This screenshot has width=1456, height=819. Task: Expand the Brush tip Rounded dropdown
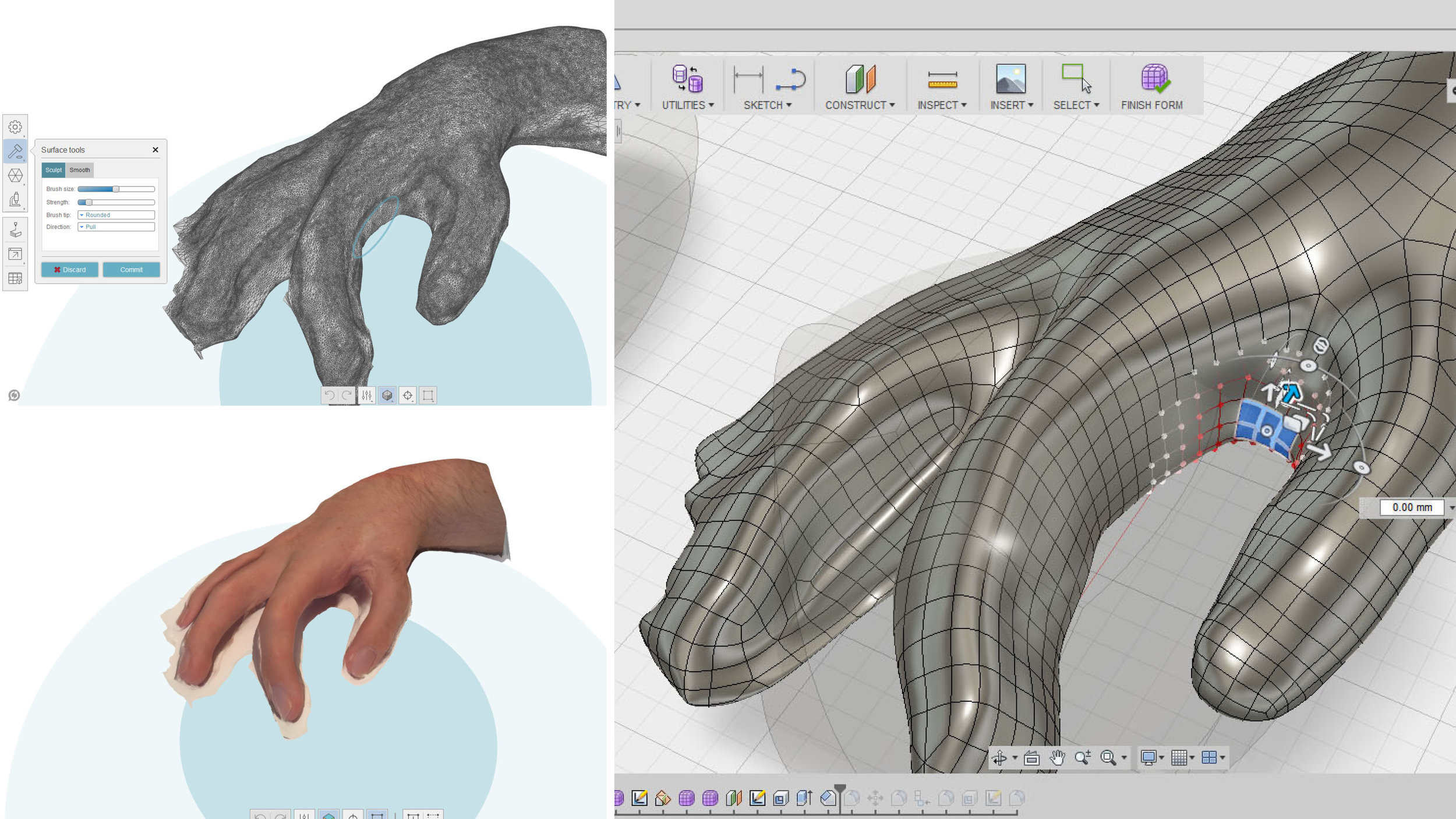[x=116, y=215]
